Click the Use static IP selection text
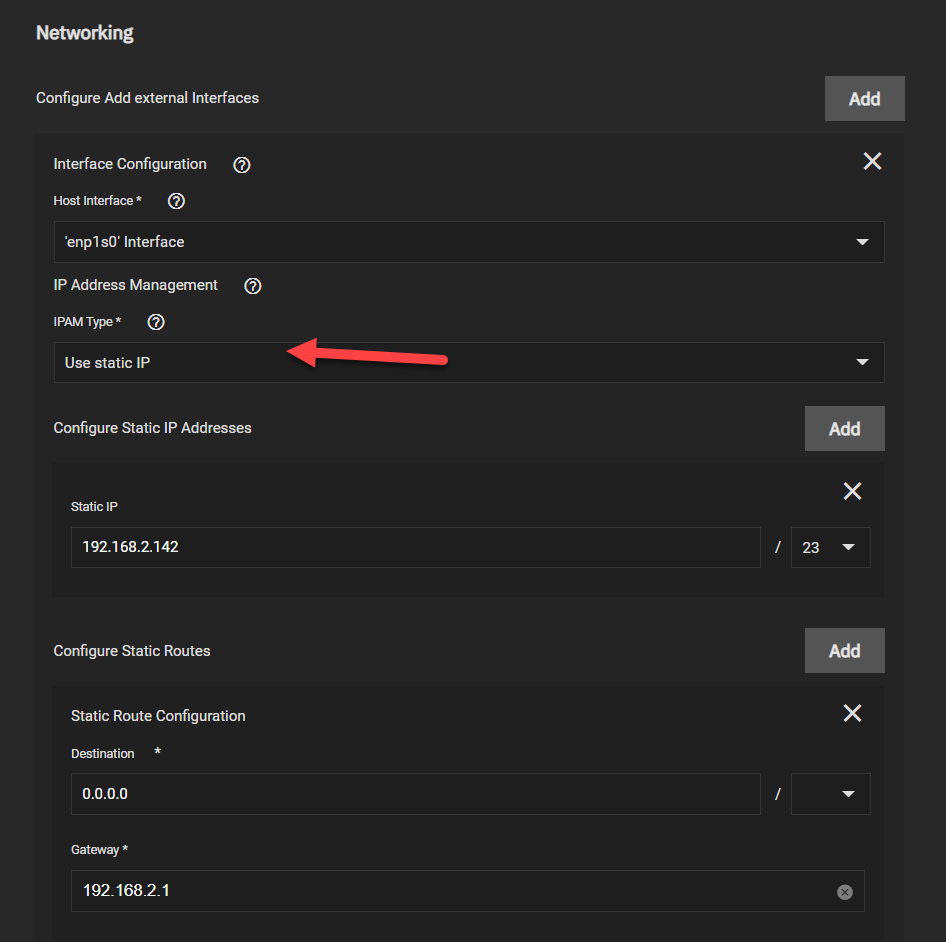Screen dimensions: 946x942 (107, 363)
